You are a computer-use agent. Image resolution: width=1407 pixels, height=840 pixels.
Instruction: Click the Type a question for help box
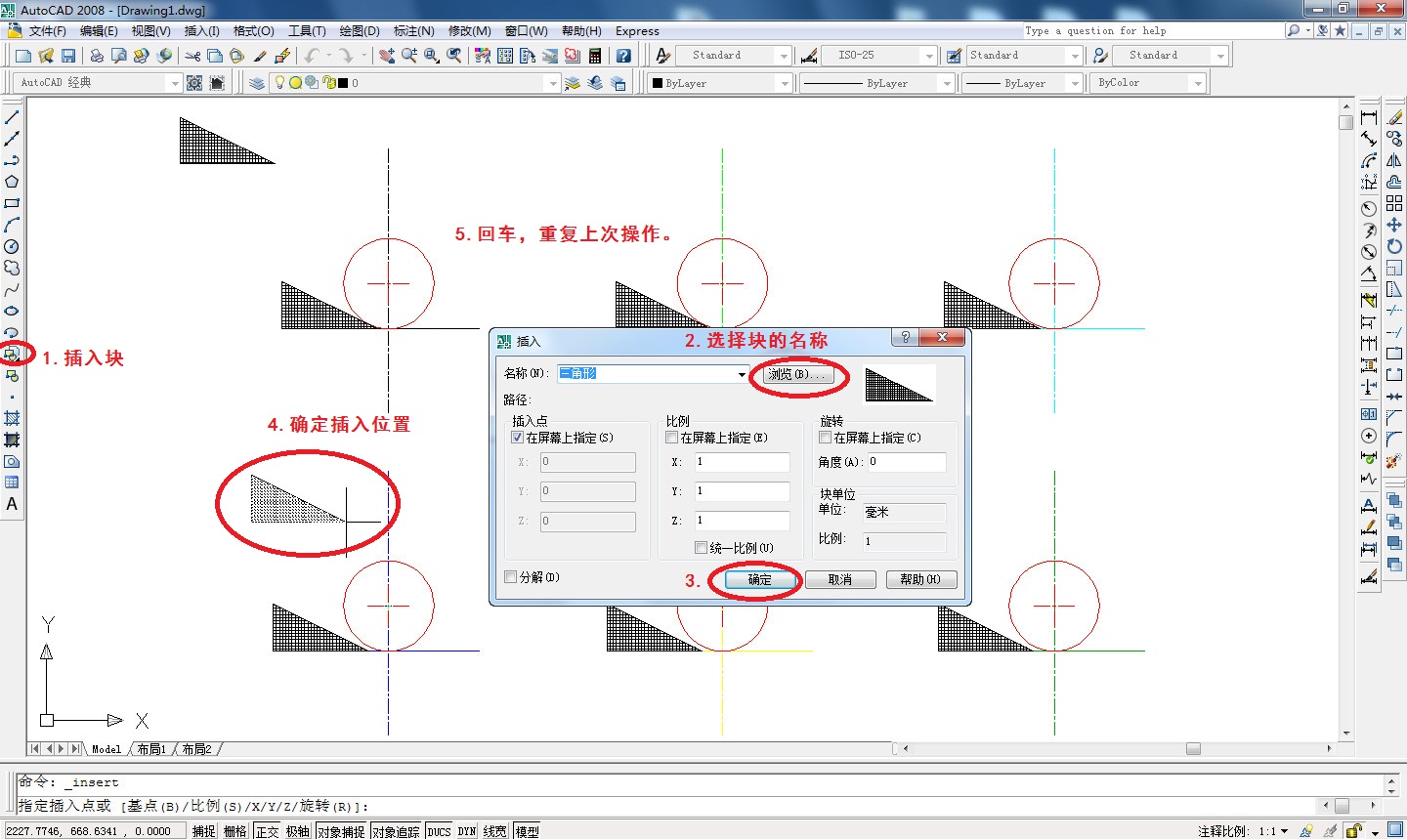click(x=1153, y=31)
